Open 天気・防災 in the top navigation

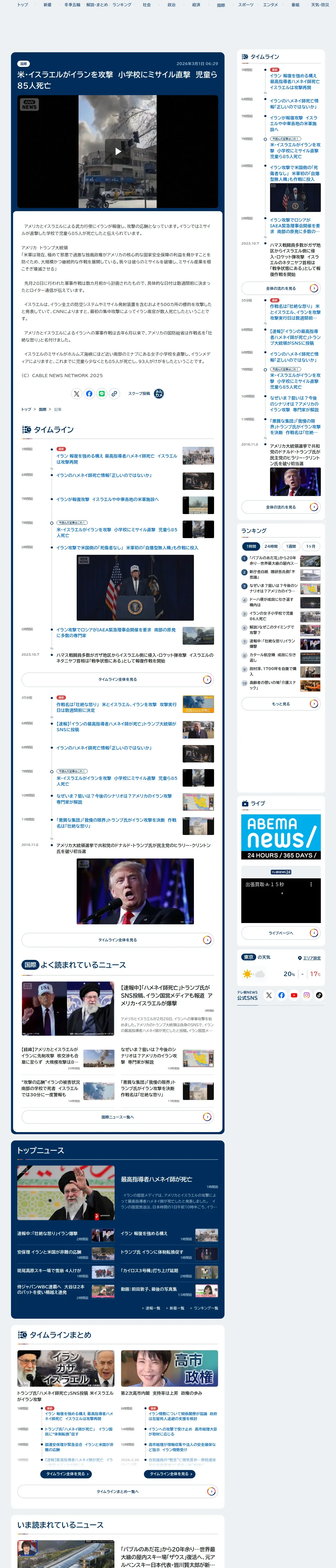click(x=320, y=5)
